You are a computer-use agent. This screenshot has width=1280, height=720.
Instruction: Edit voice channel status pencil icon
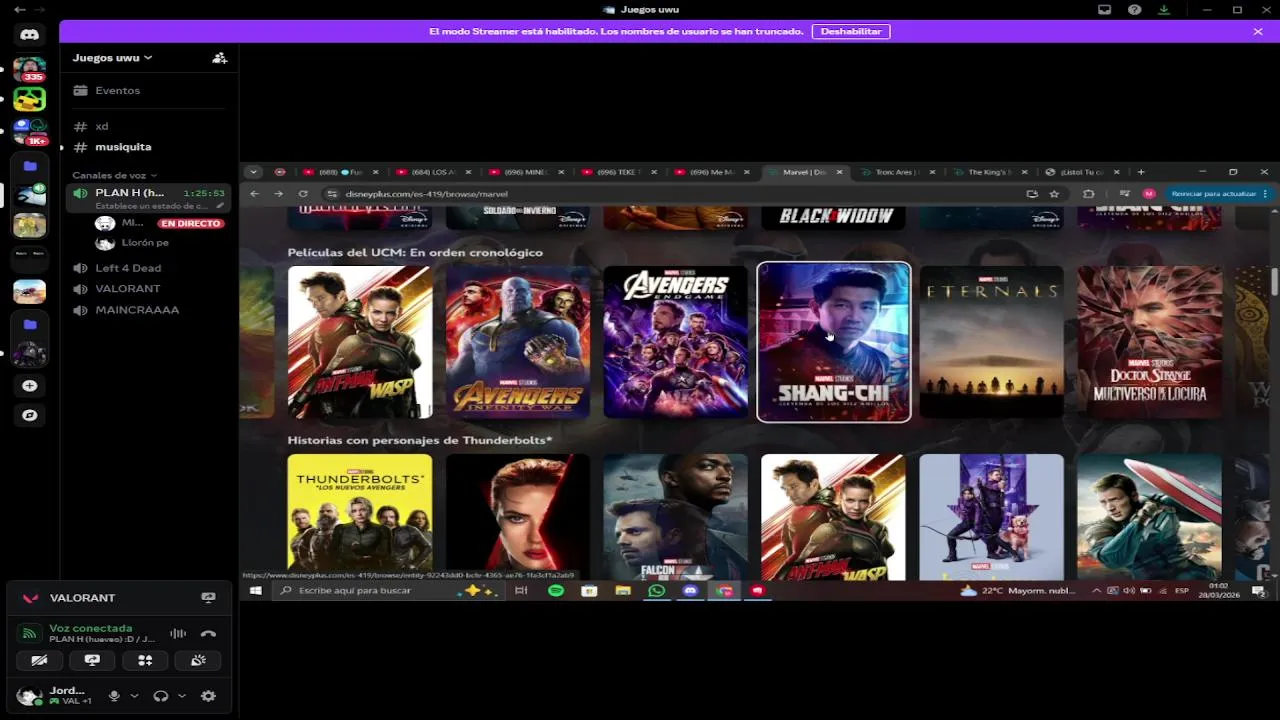click(220, 206)
